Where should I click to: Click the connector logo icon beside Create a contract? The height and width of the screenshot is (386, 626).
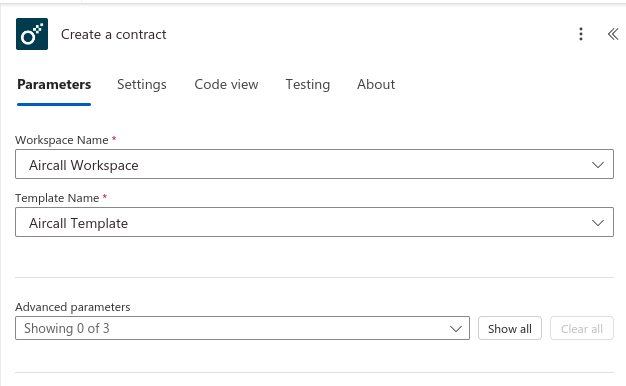click(x=32, y=34)
